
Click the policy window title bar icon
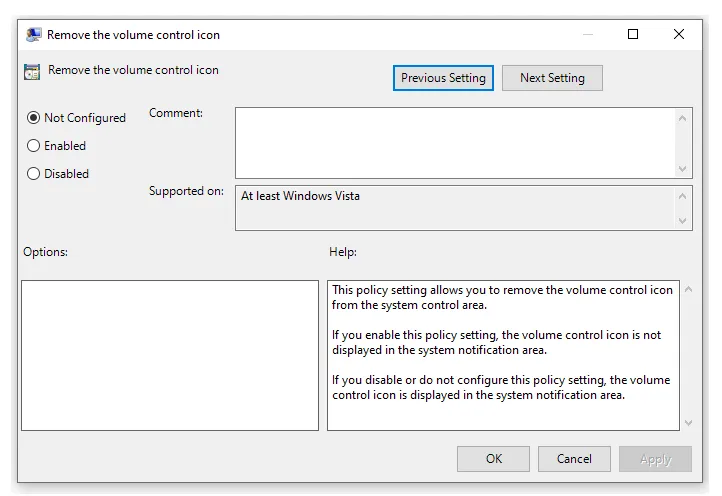click(33, 35)
